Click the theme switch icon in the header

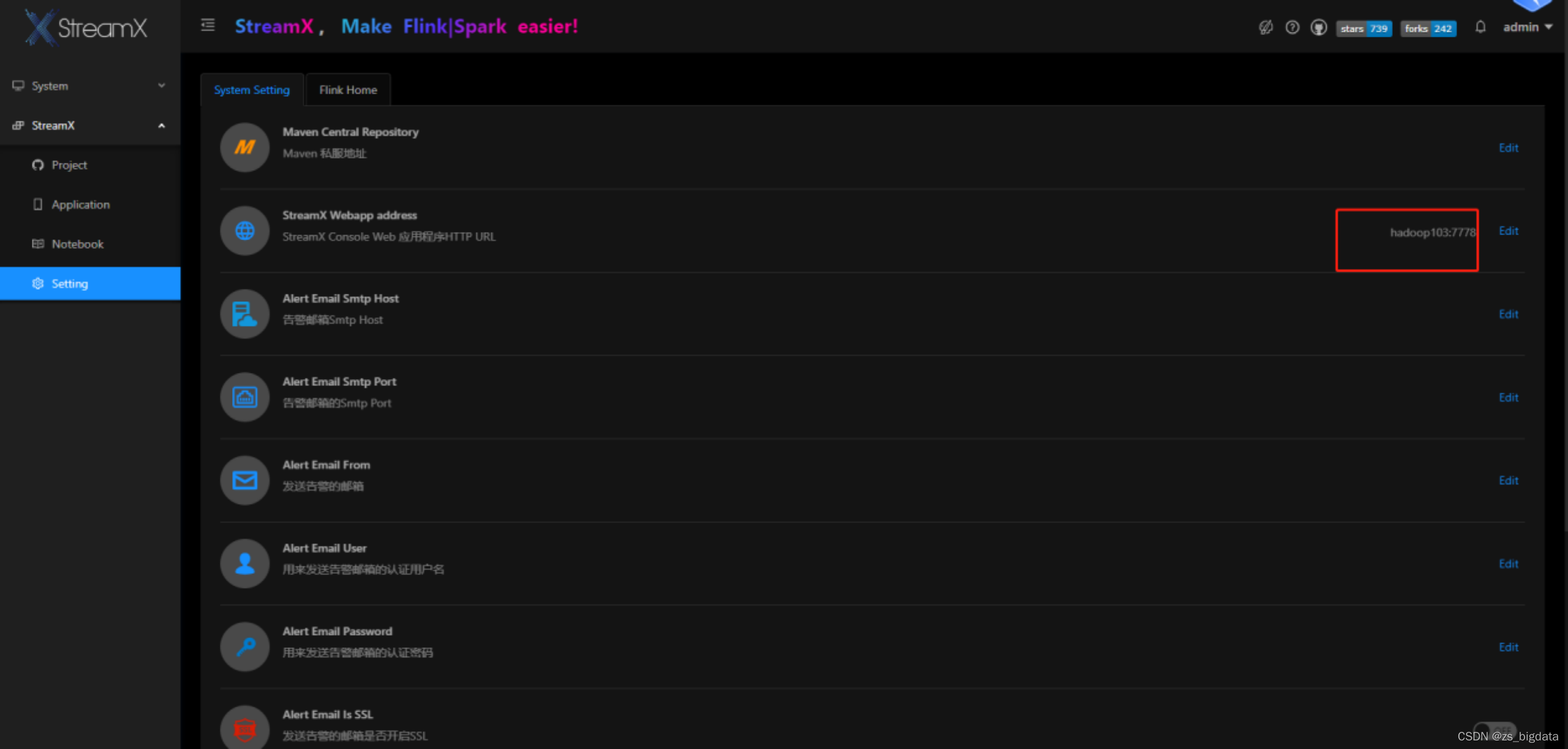click(x=1265, y=28)
